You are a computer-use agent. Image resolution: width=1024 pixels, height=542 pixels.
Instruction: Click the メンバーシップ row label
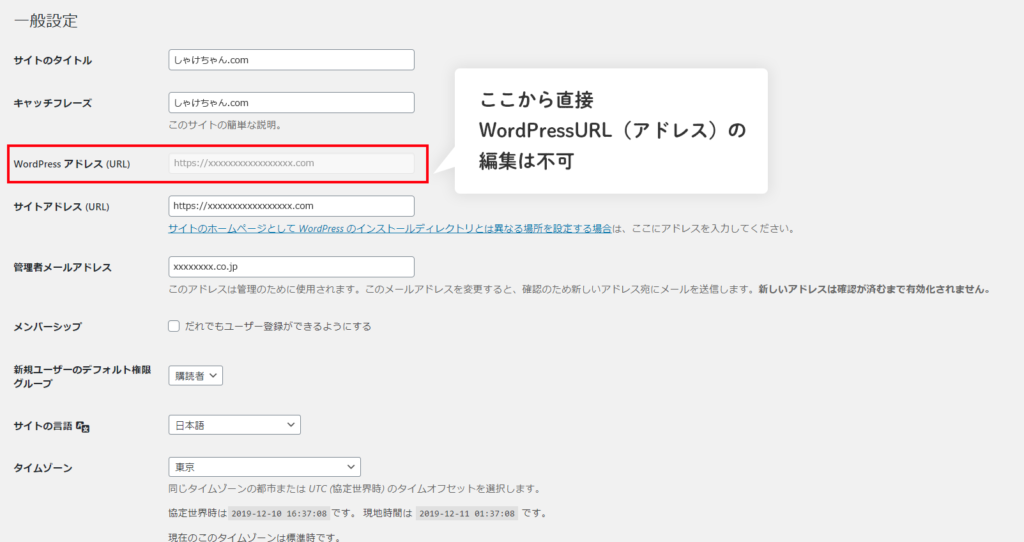point(47,327)
